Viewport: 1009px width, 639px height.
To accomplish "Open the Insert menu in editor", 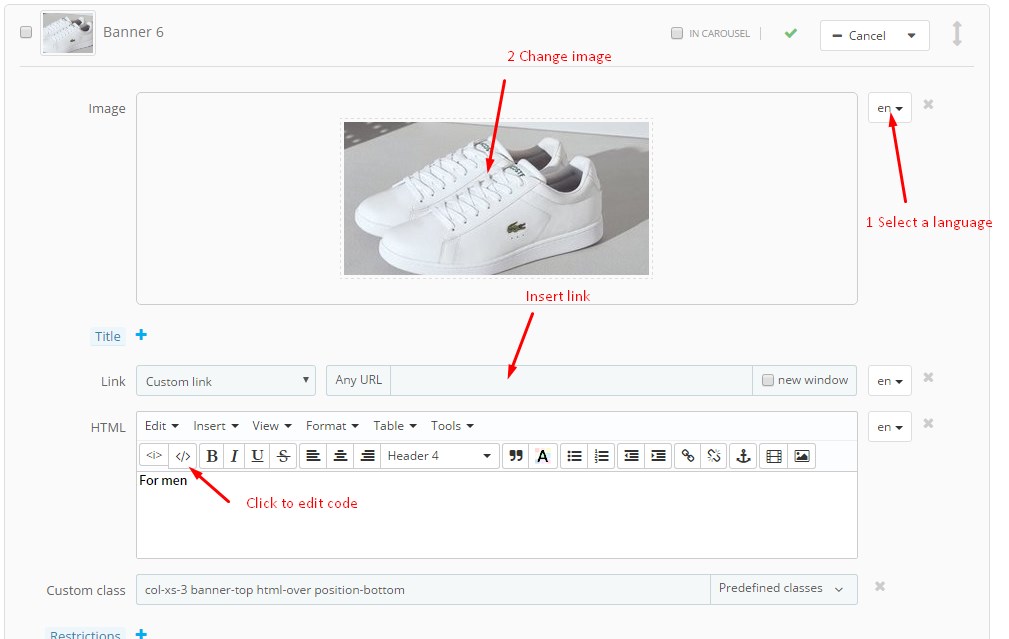I will click(x=216, y=425).
